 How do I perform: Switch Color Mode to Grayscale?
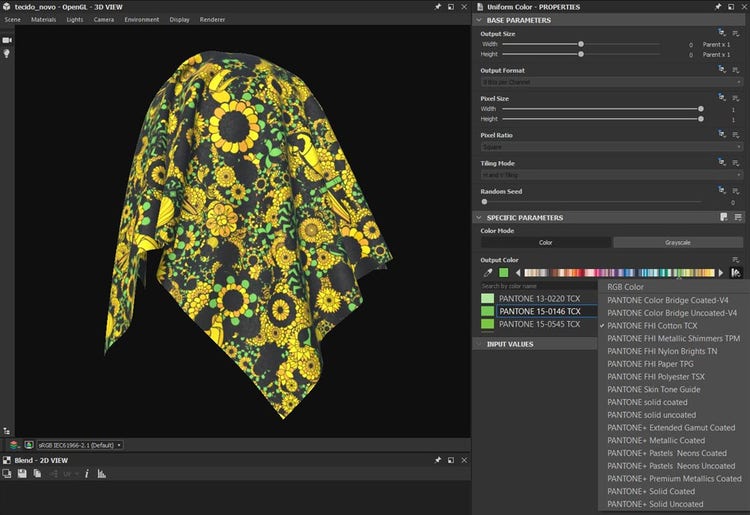point(678,242)
